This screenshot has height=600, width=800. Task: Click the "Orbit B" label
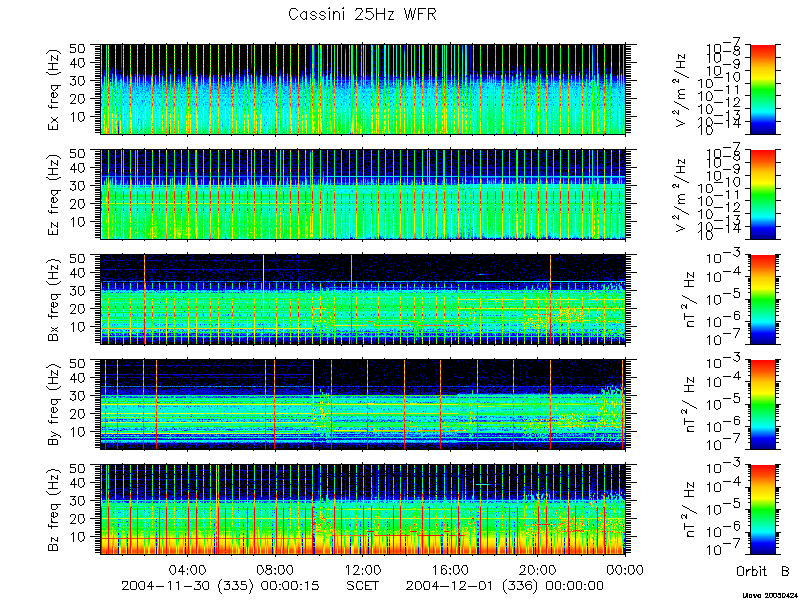click(x=763, y=571)
